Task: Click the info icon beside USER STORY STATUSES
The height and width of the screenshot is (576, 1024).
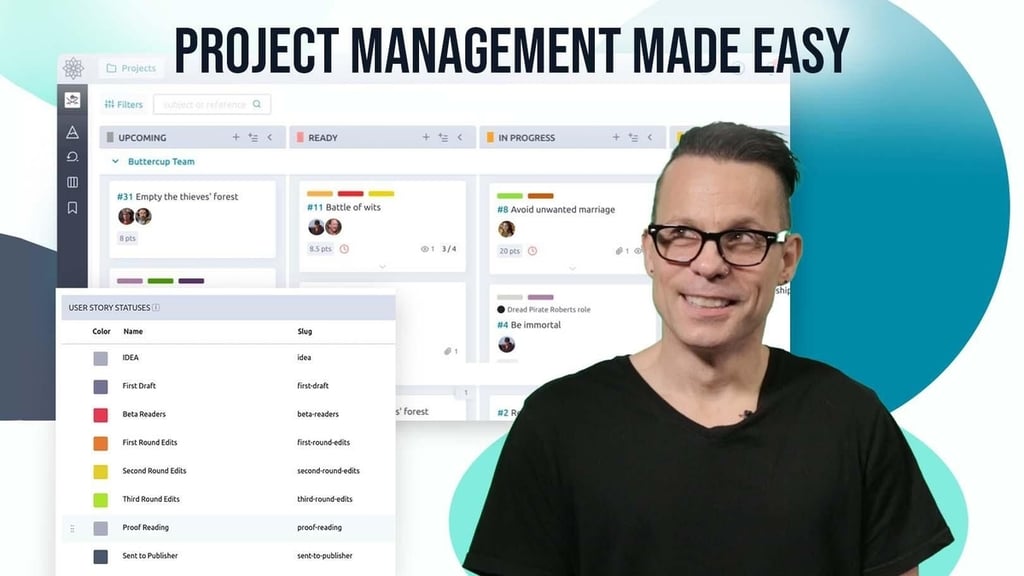Action: tap(156, 308)
